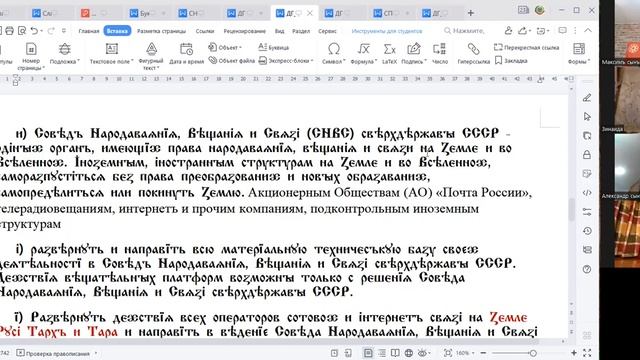
Task: Insert Дата и время
Action: 187,53
